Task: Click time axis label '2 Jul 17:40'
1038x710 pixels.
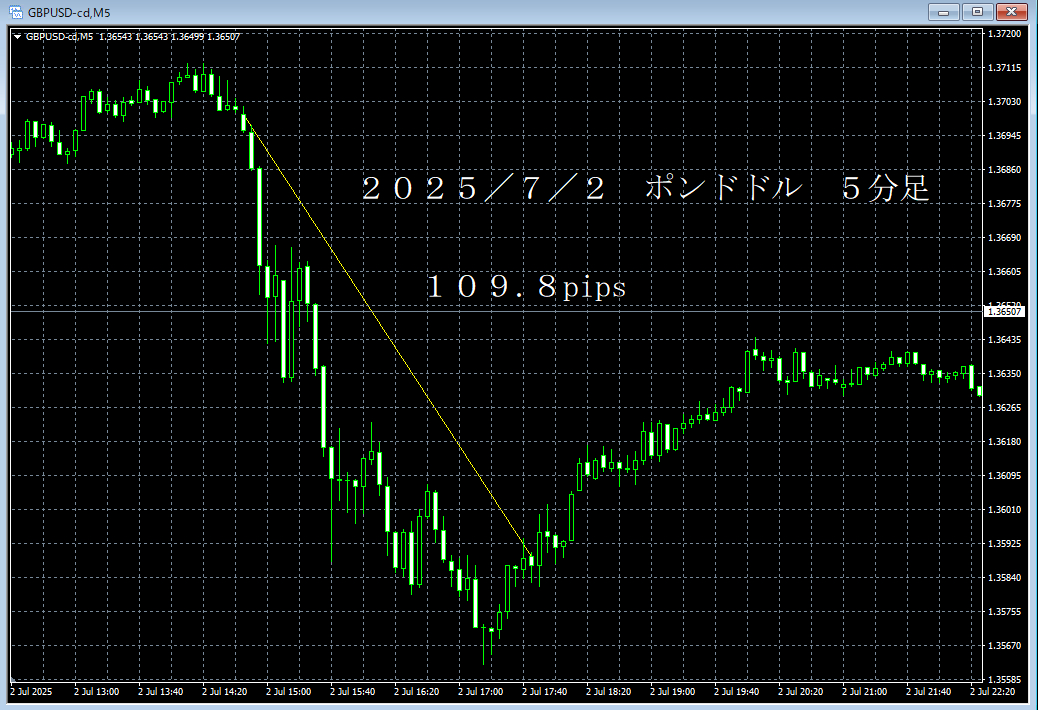Action: click(x=545, y=691)
